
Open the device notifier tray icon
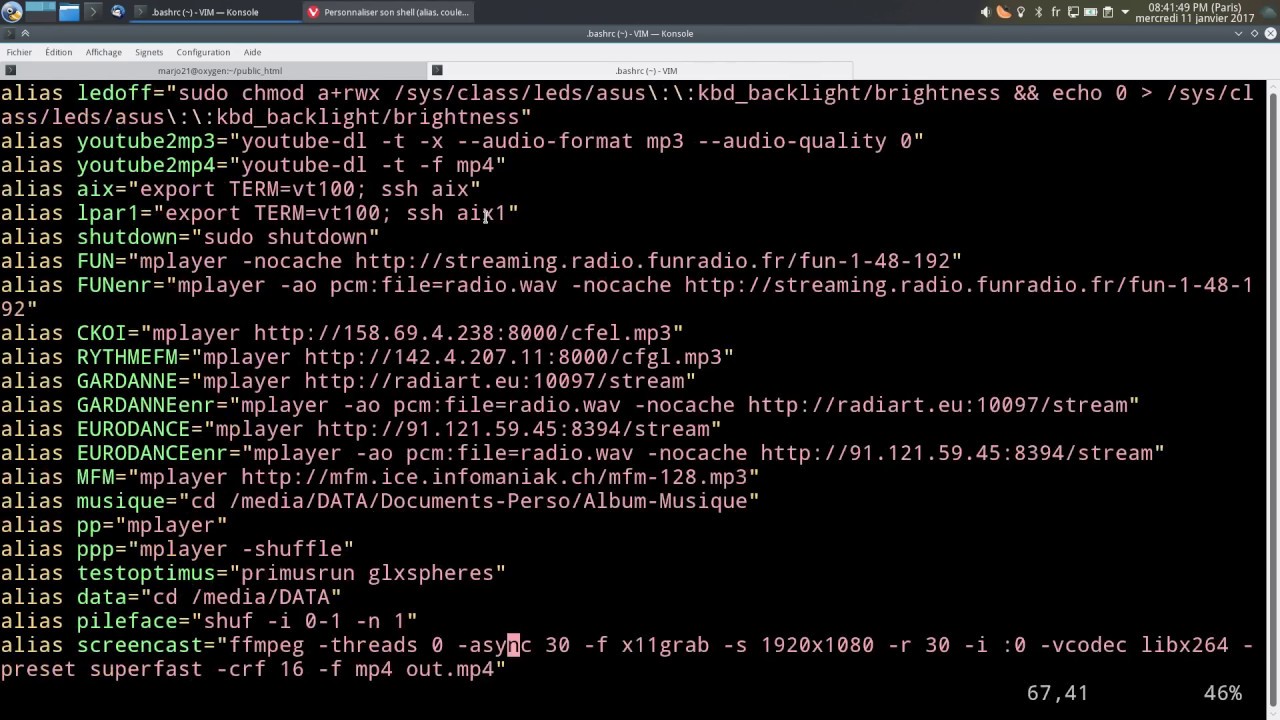click(x=1073, y=12)
